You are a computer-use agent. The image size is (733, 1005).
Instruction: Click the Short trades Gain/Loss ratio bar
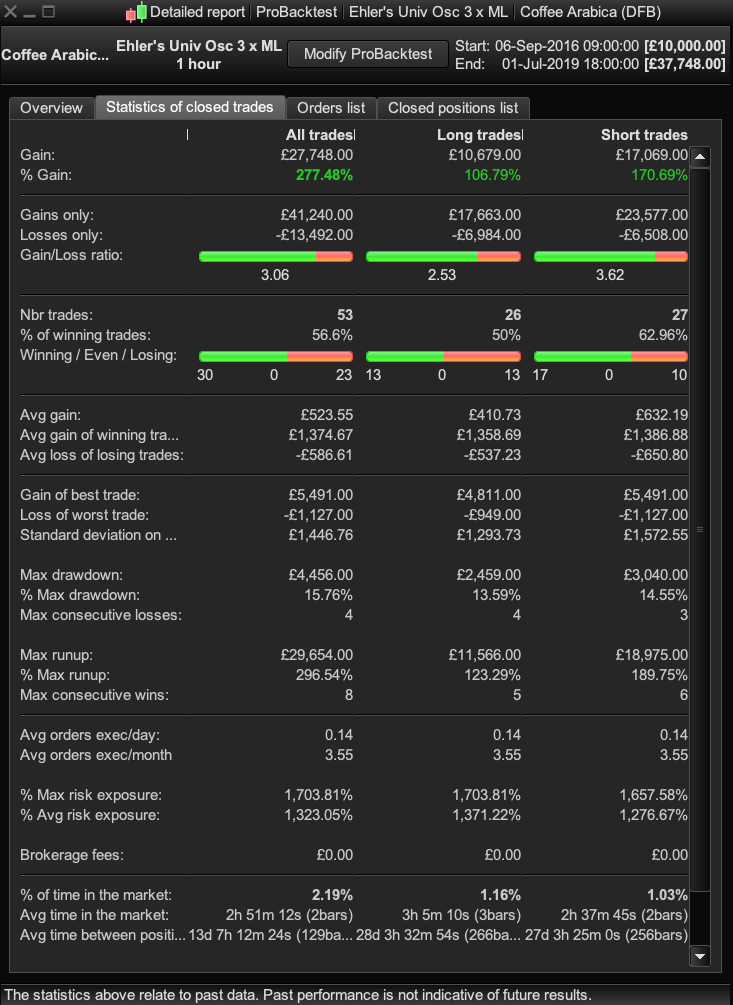tap(611, 257)
